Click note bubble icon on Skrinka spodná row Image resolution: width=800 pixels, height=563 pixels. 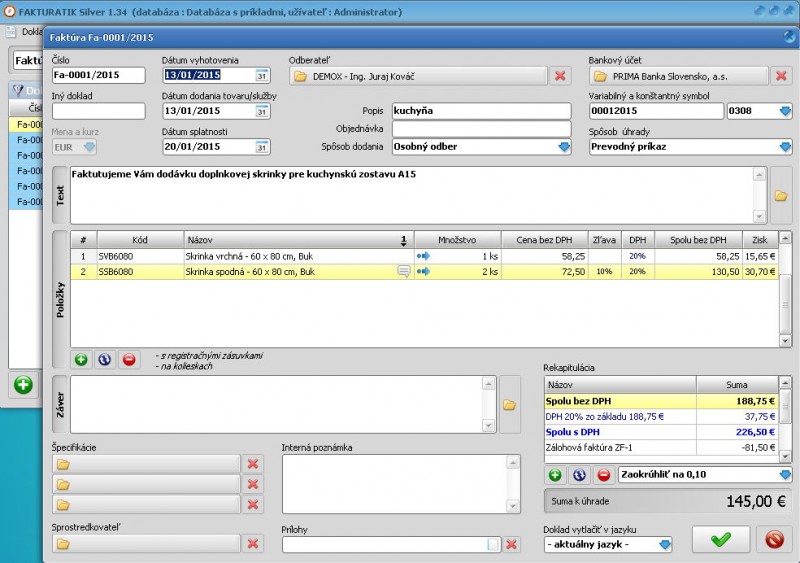coord(404,272)
